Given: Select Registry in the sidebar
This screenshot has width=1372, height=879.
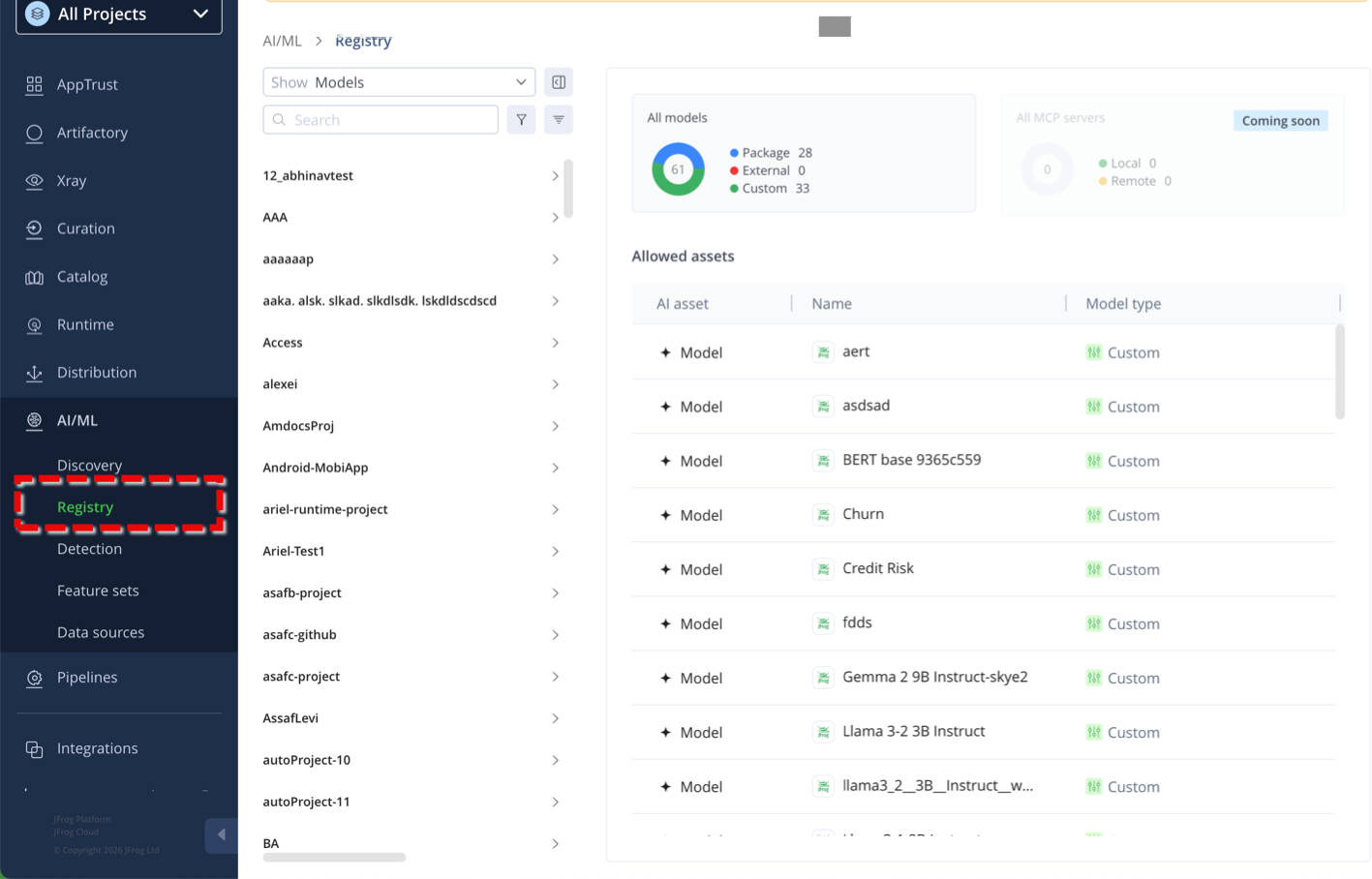Looking at the screenshot, I should tap(85, 507).
